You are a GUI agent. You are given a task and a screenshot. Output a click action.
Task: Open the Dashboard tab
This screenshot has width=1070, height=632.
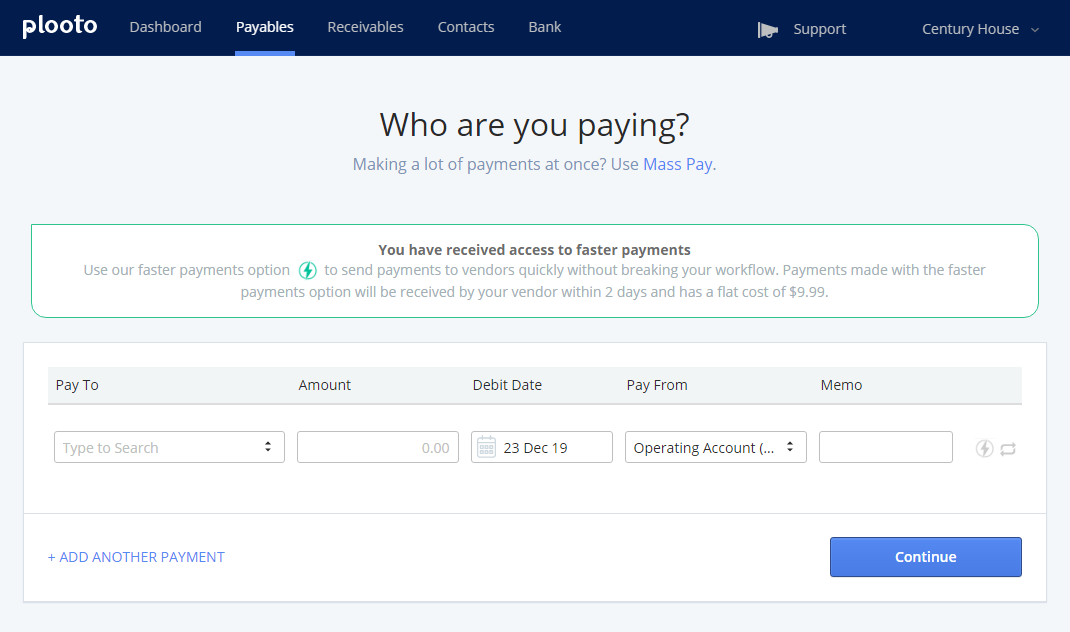[165, 27]
